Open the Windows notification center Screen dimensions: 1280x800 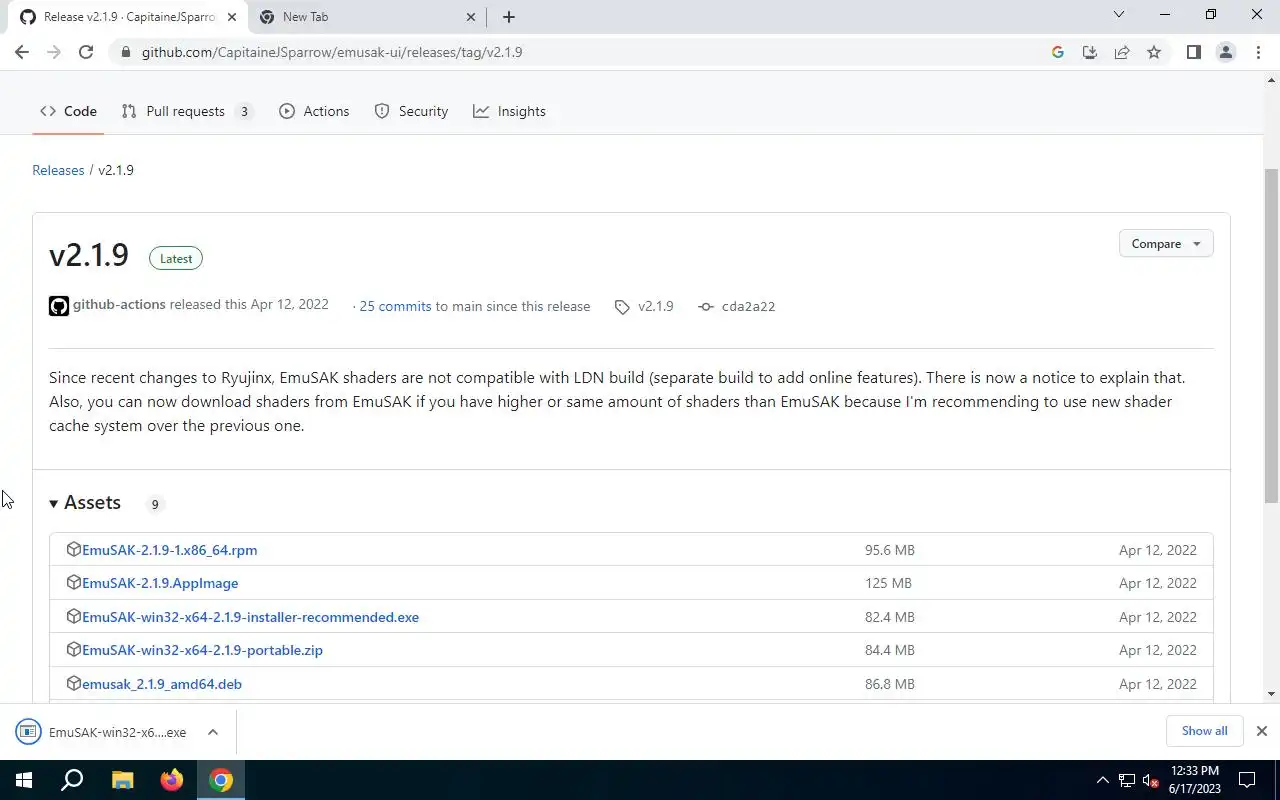[1247, 780]
